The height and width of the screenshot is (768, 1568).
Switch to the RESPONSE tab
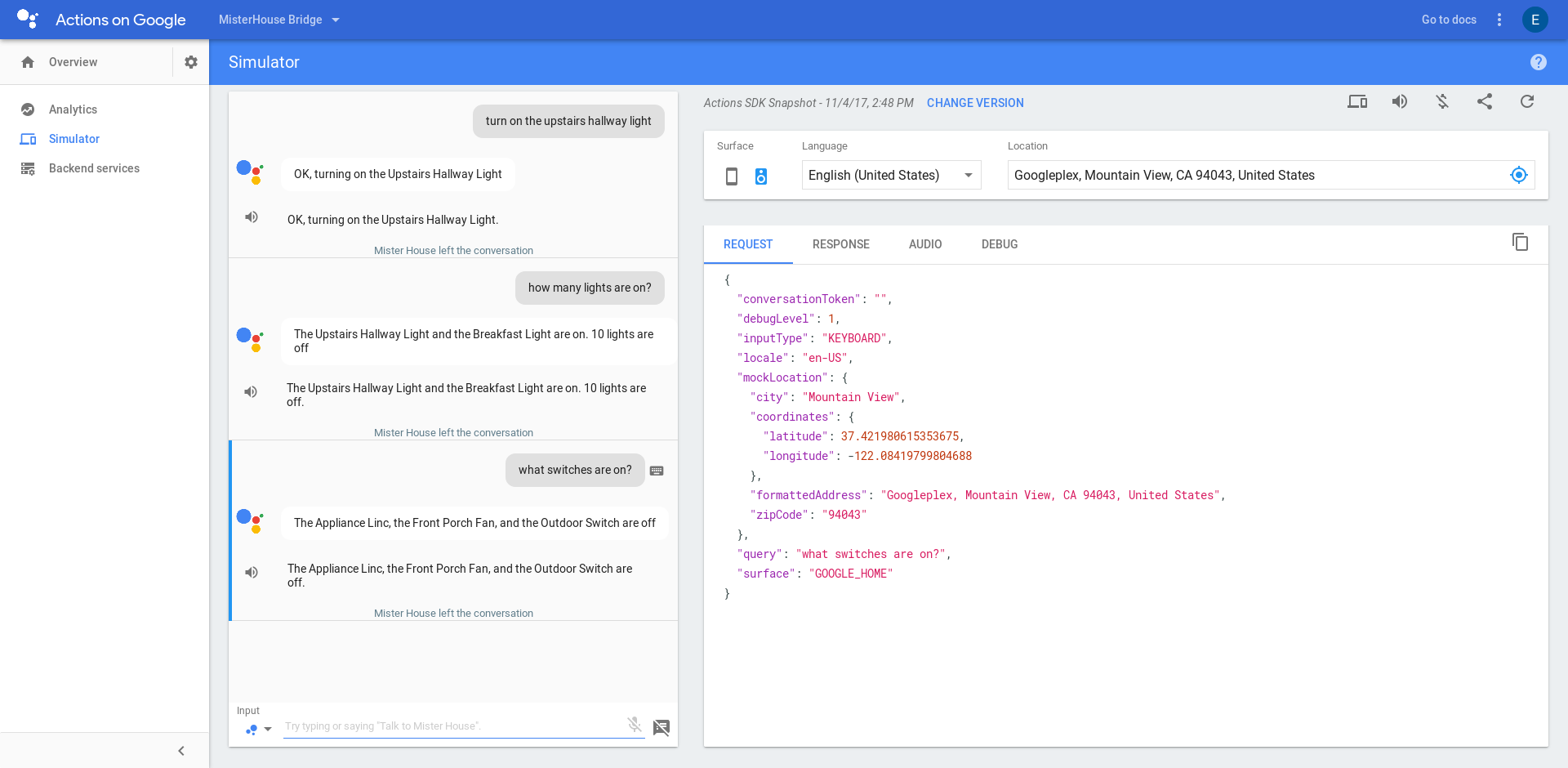pyautogui.click(x=841, y=244)
